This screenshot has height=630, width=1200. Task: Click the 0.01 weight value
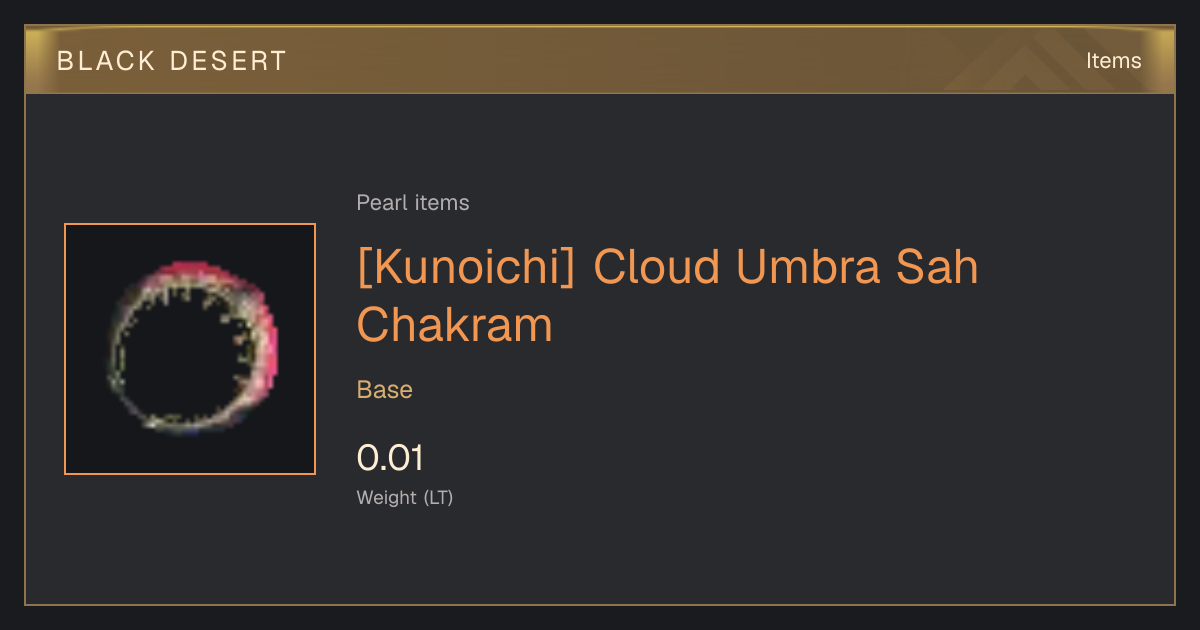391,458
